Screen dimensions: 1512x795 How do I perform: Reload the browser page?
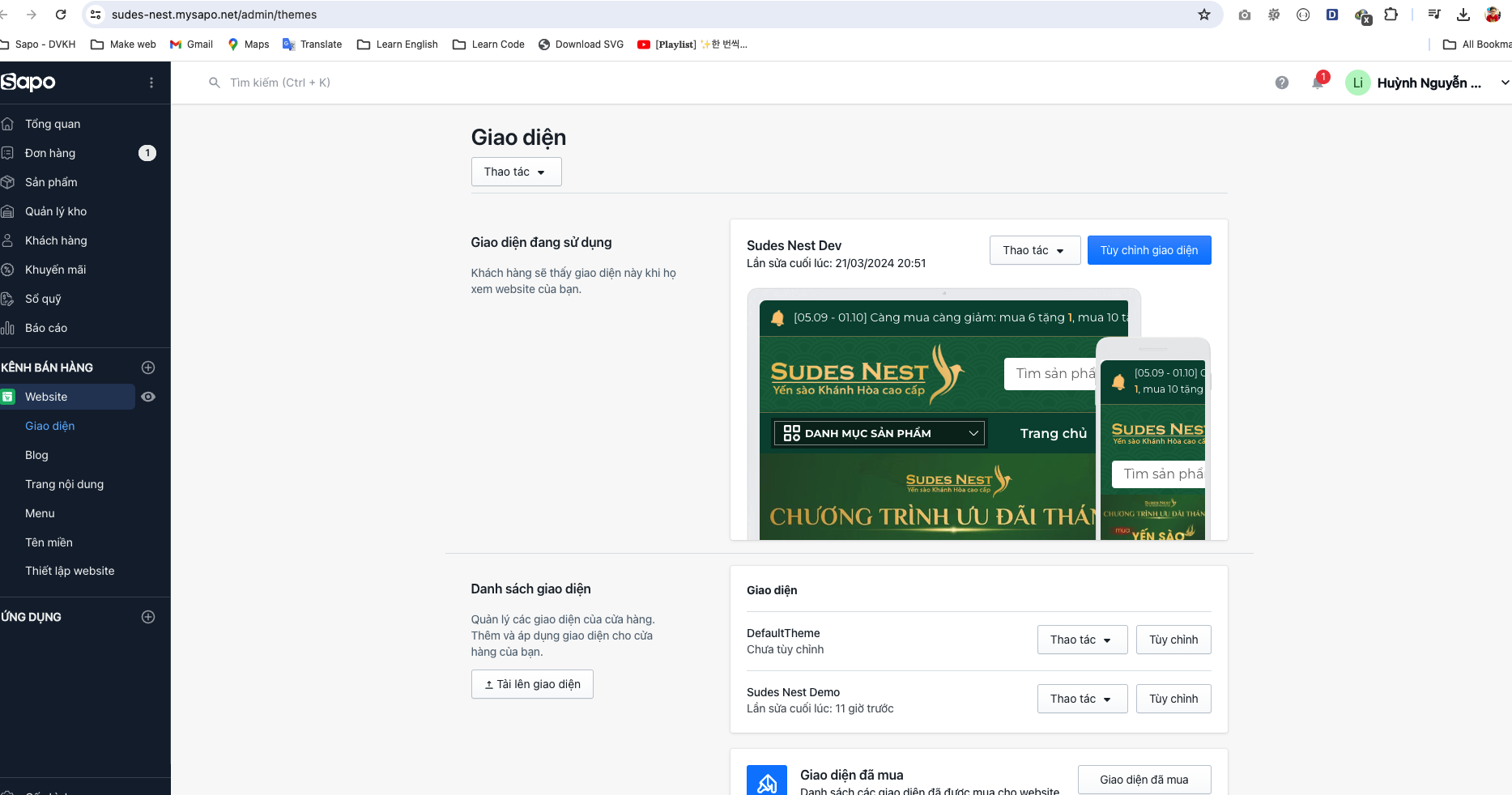pos(61,15)
